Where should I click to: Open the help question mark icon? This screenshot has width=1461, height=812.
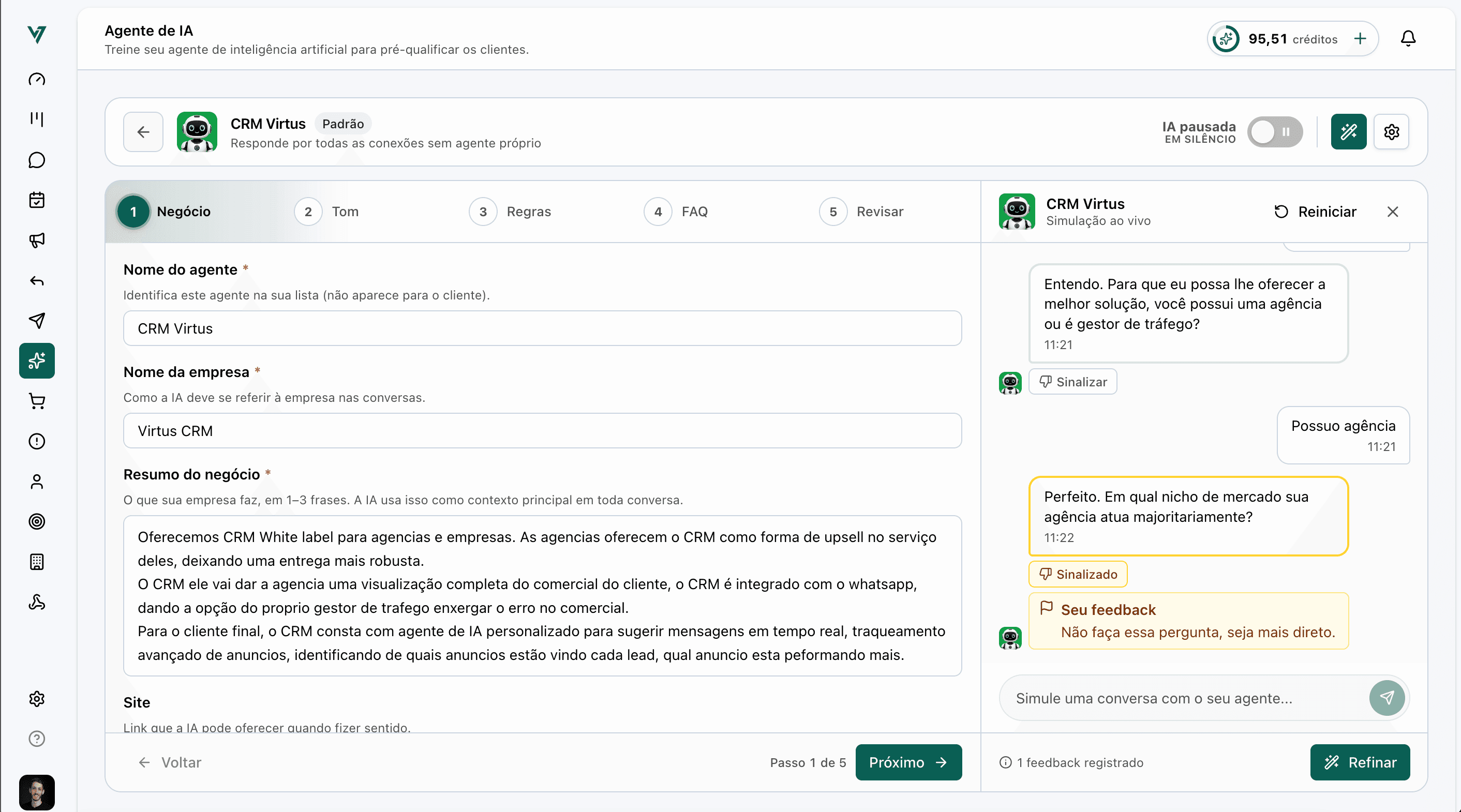point(37,739)
